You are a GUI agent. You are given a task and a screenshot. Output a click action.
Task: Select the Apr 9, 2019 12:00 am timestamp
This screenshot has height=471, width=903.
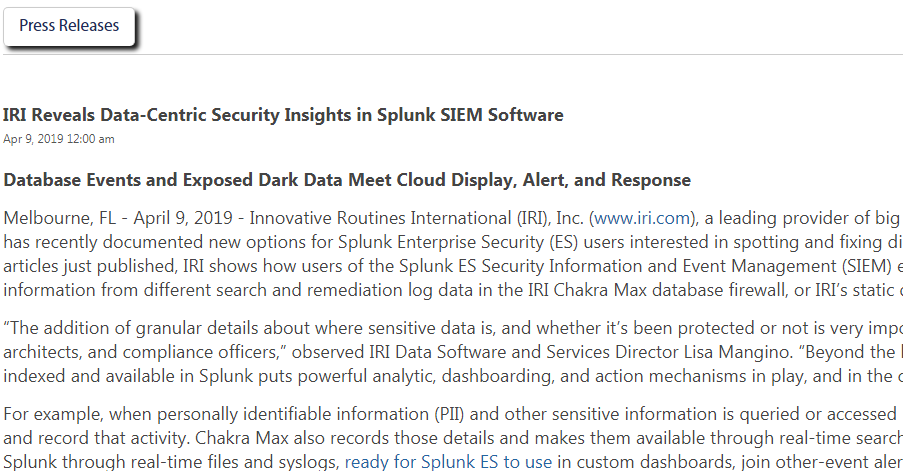59,139
